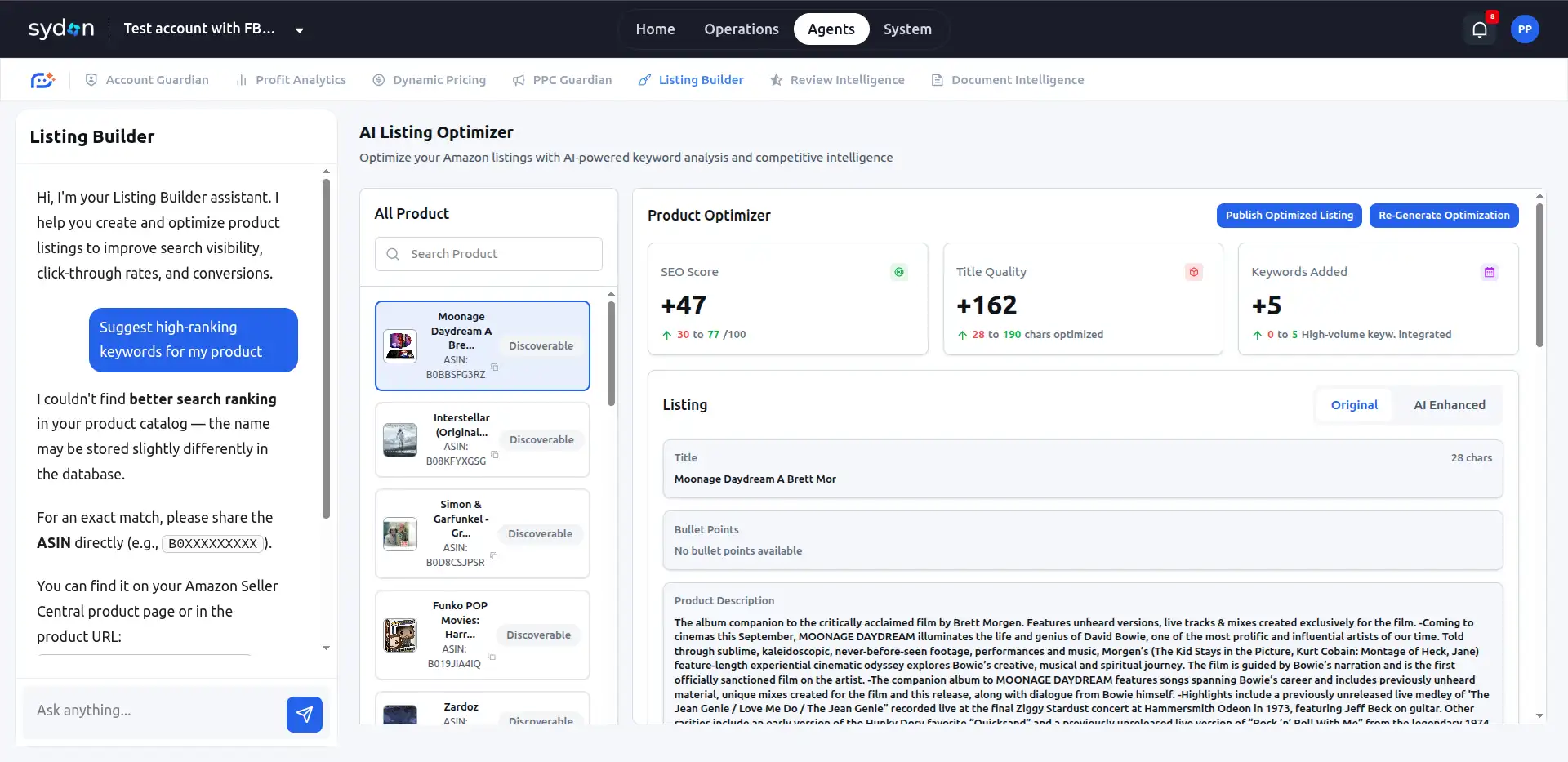This screenshot has height=762, width=1568.
Task: Click the Title field "Moonage Daydream A Brett Mor"
Action: tap(1083, 469)
